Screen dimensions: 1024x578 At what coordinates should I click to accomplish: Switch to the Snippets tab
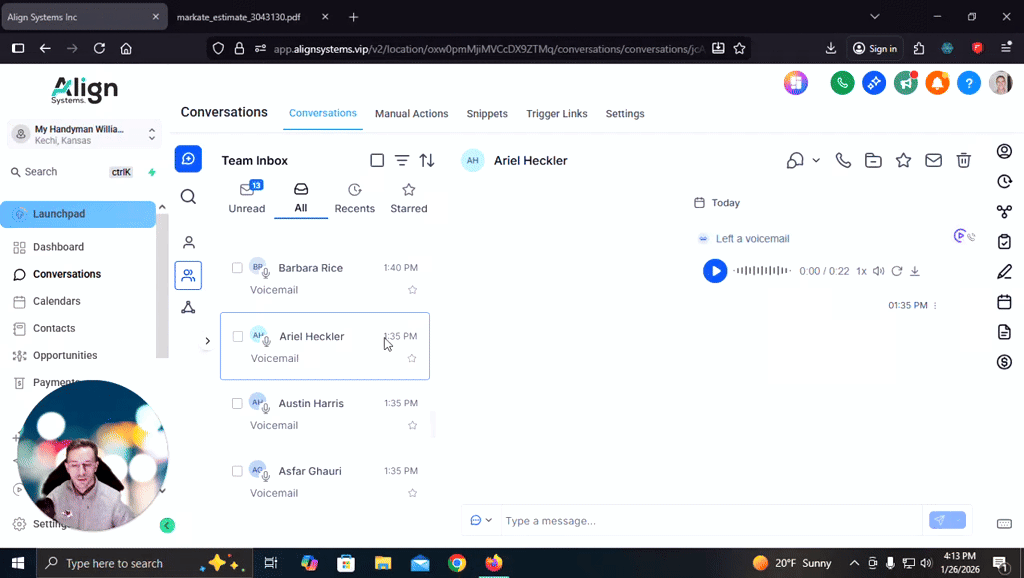click(x=487, y=114)
